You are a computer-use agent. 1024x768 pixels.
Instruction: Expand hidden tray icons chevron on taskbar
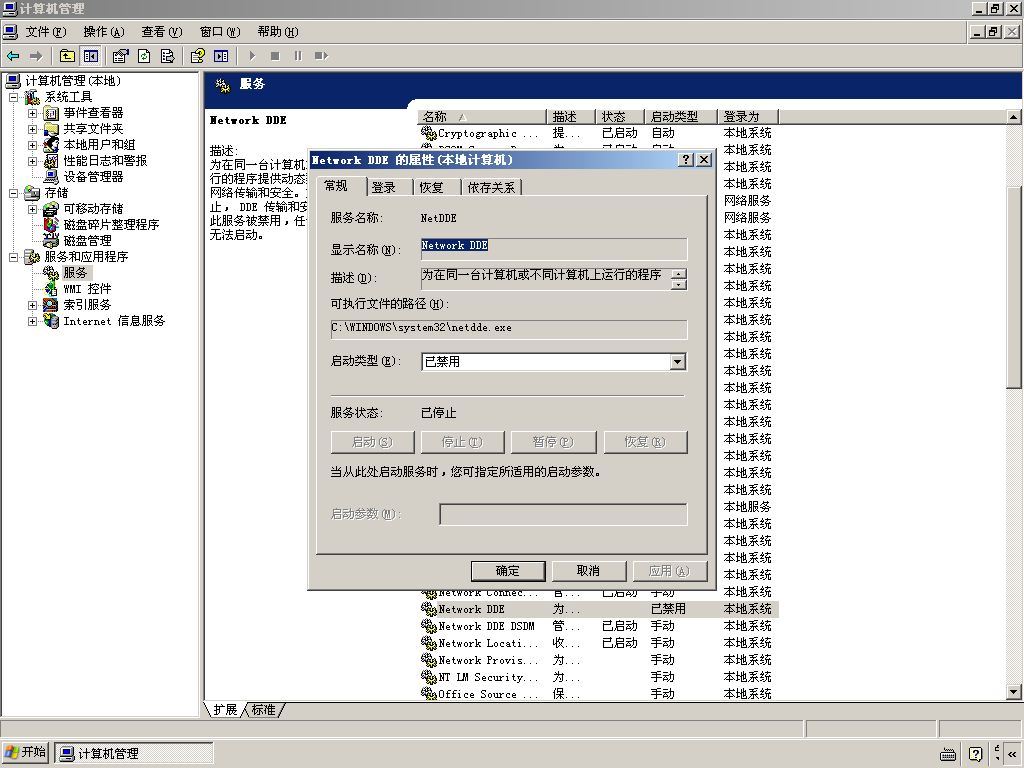(1012, 754)
